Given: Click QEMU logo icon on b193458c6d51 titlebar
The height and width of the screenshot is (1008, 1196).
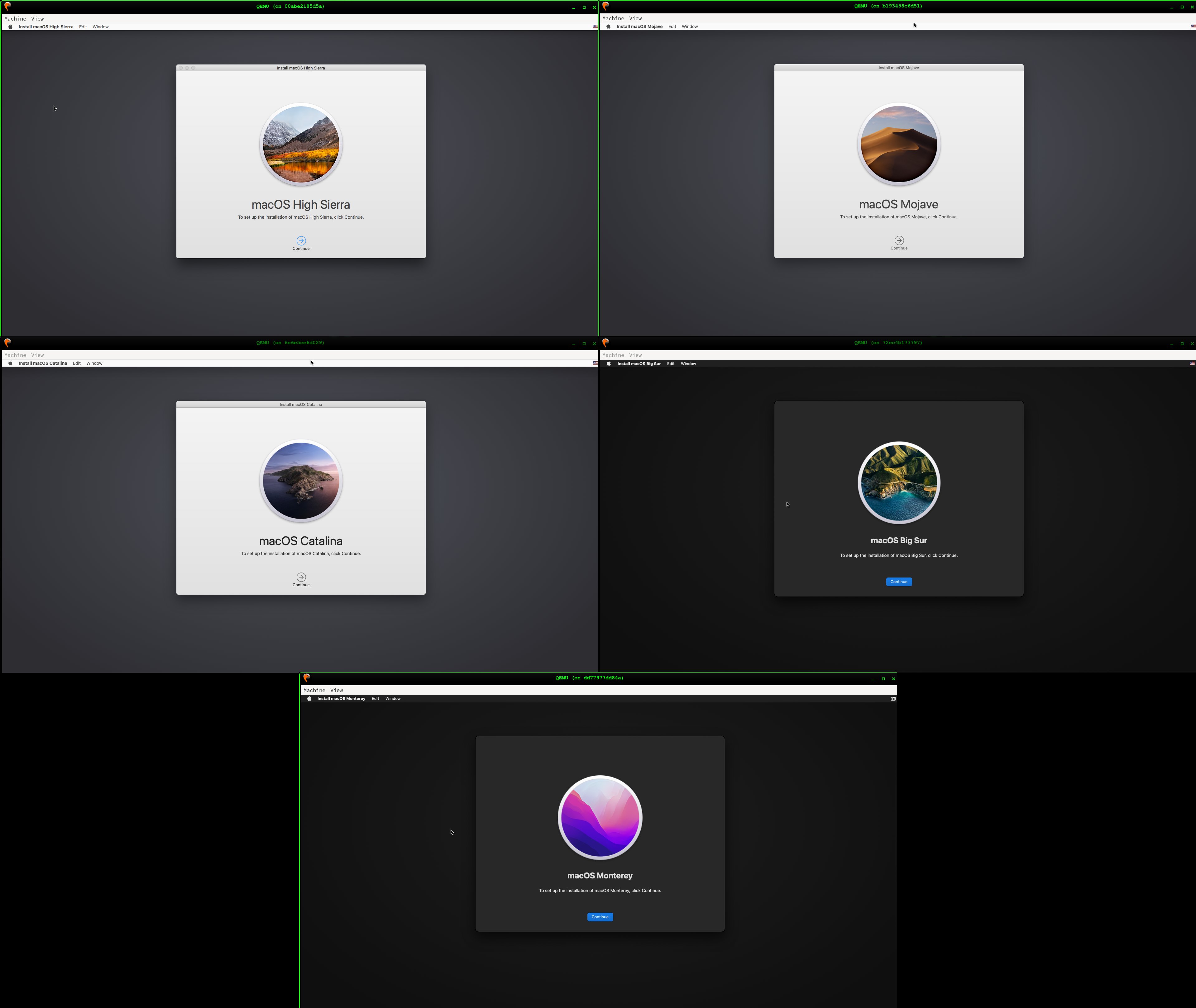Looking at the screenshot, I should [605, 6].
